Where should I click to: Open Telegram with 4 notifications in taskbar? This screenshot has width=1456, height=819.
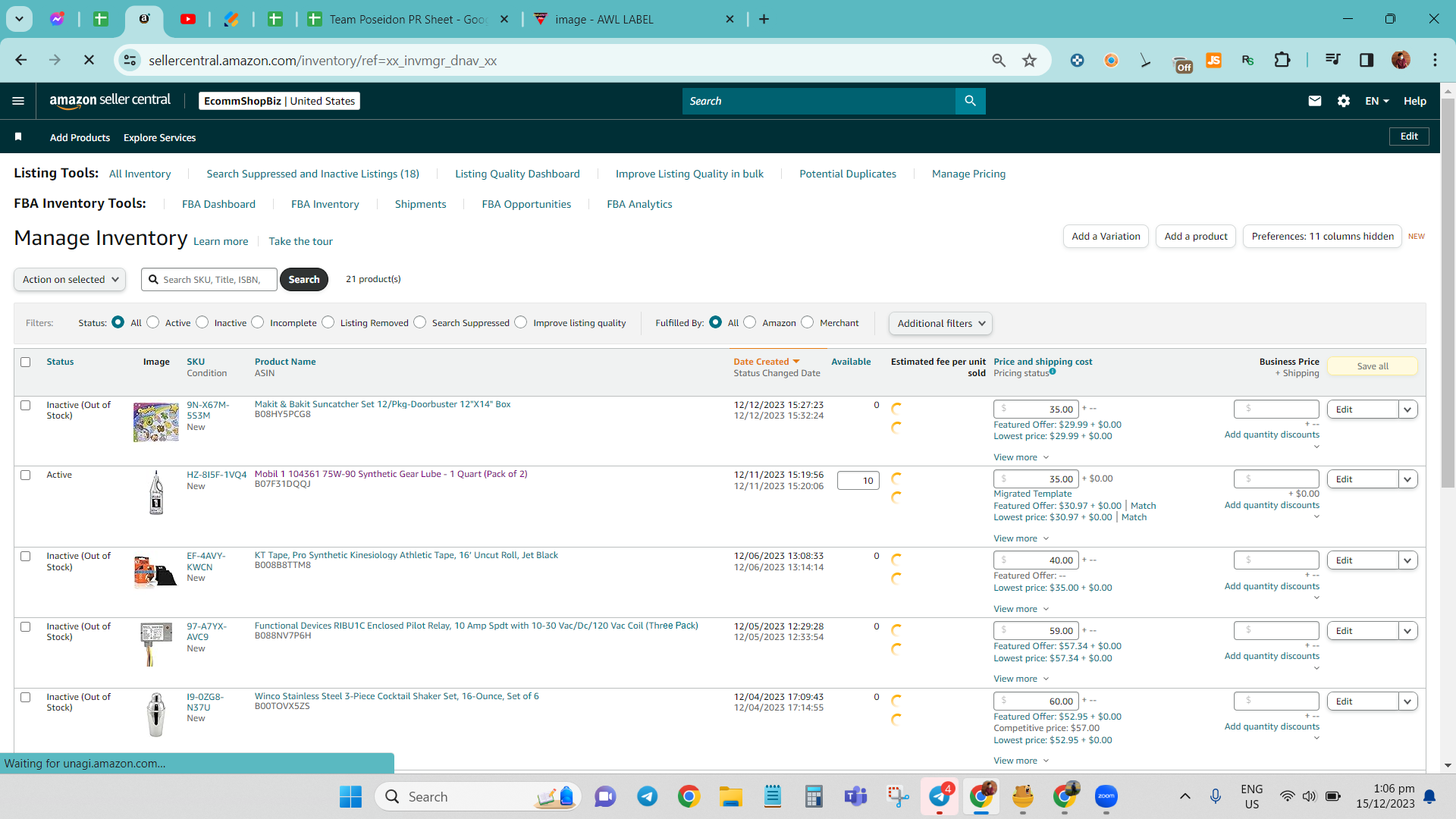coord(940,796)
